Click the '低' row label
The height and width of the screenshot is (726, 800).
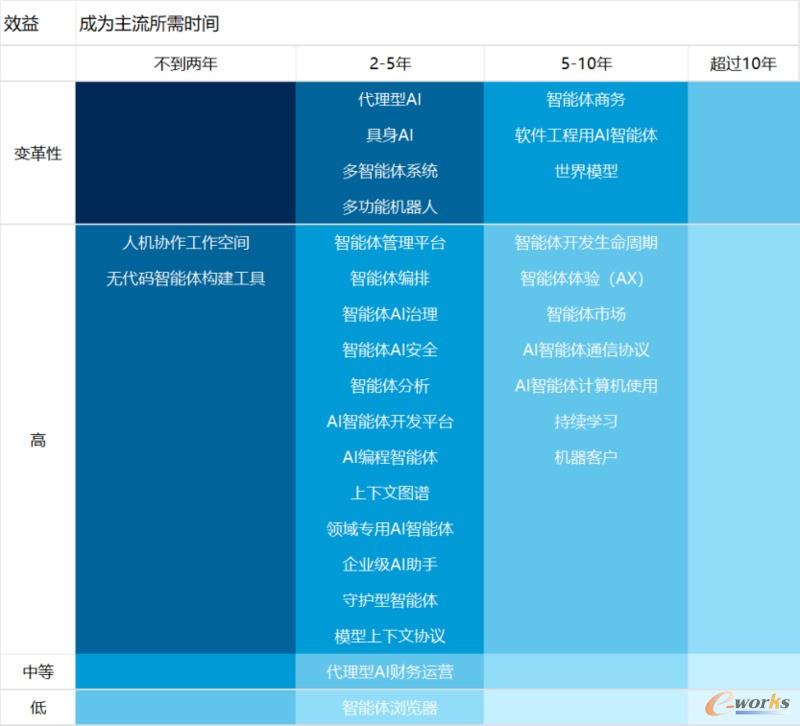(38, 707)
